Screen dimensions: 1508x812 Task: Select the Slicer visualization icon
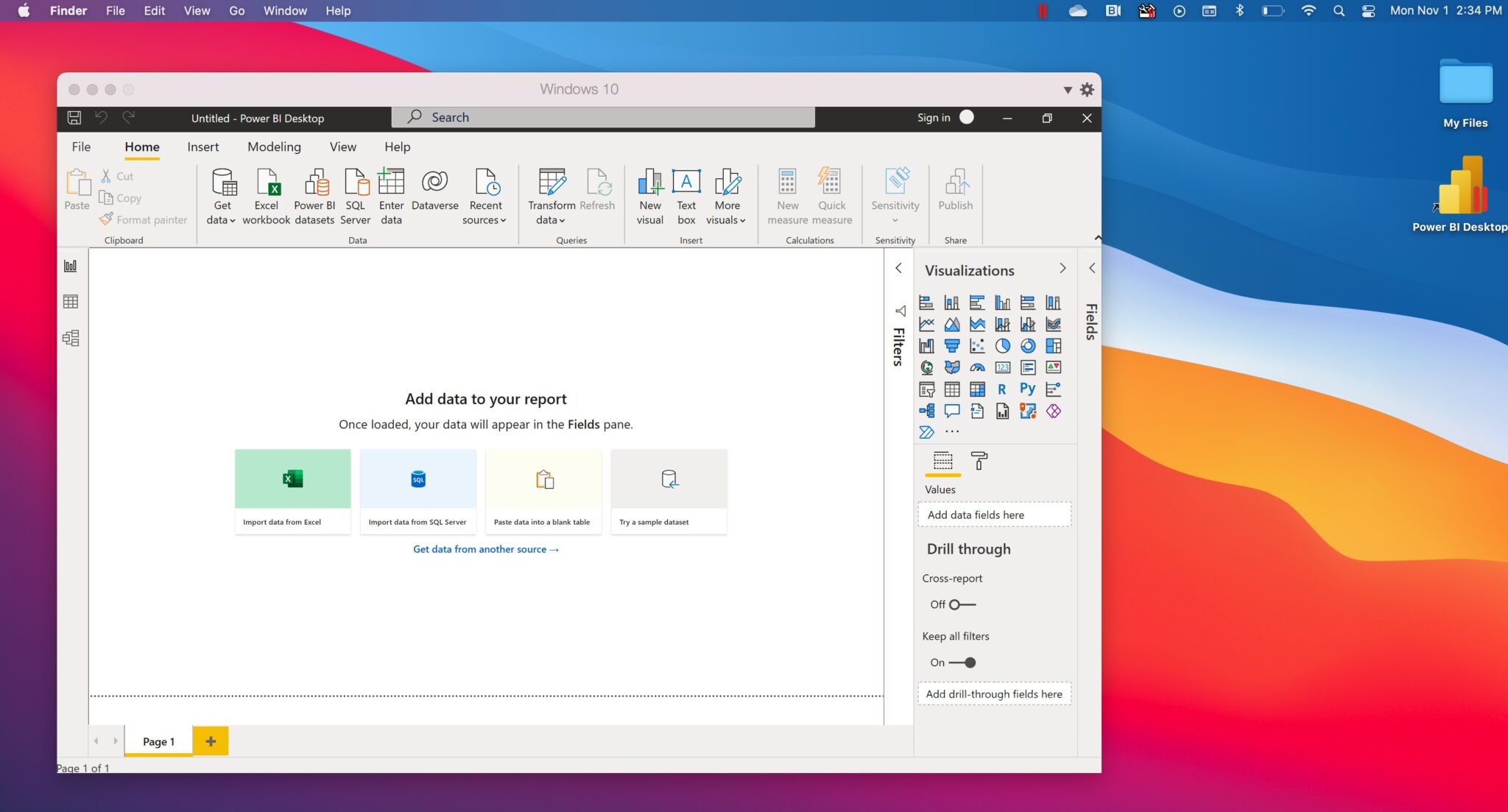tap(927, 389)
